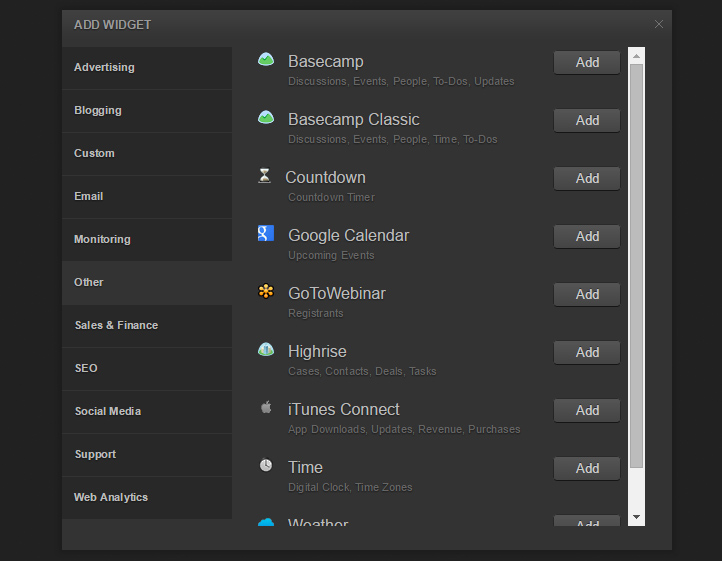Click the Countdown hourglass icon
Screen dimensions: 722x561
tap(264, 175)
